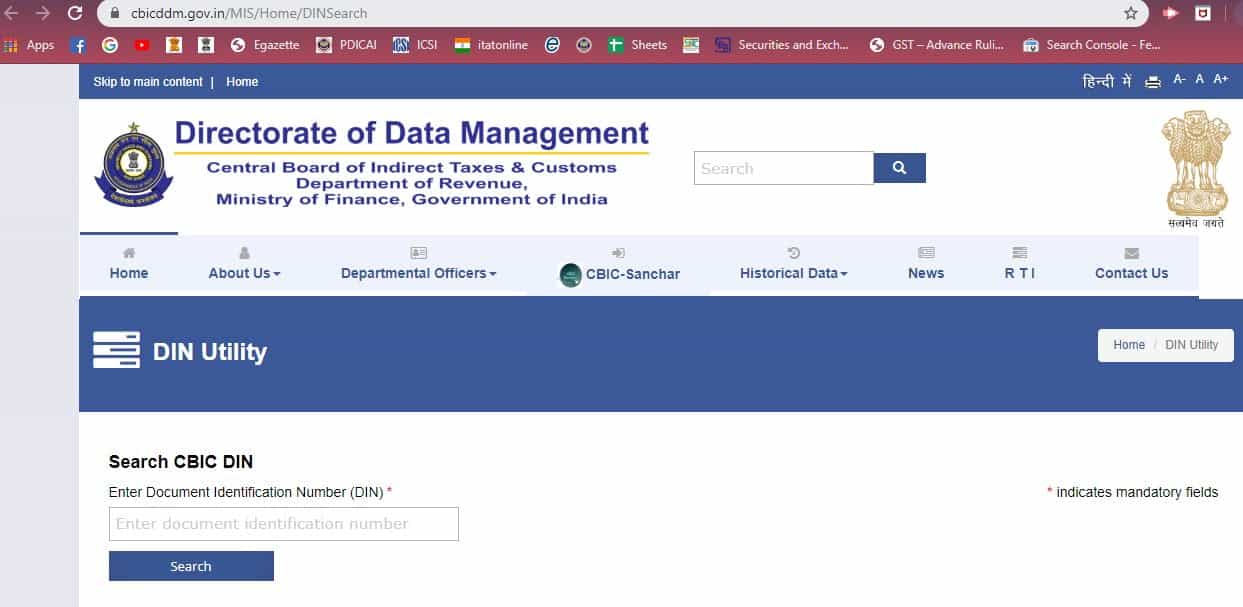Click the house icon above Home
The image size is (1243, 607).
coord(129,253)
